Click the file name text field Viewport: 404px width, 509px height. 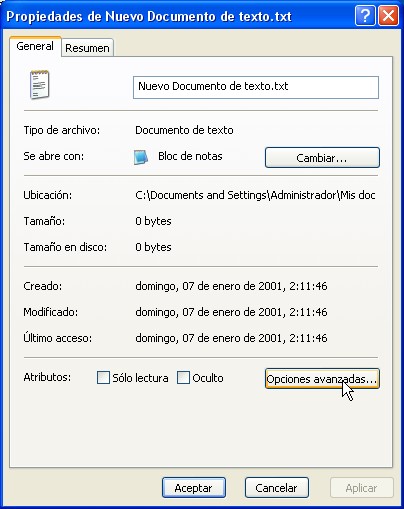point(256,87)
